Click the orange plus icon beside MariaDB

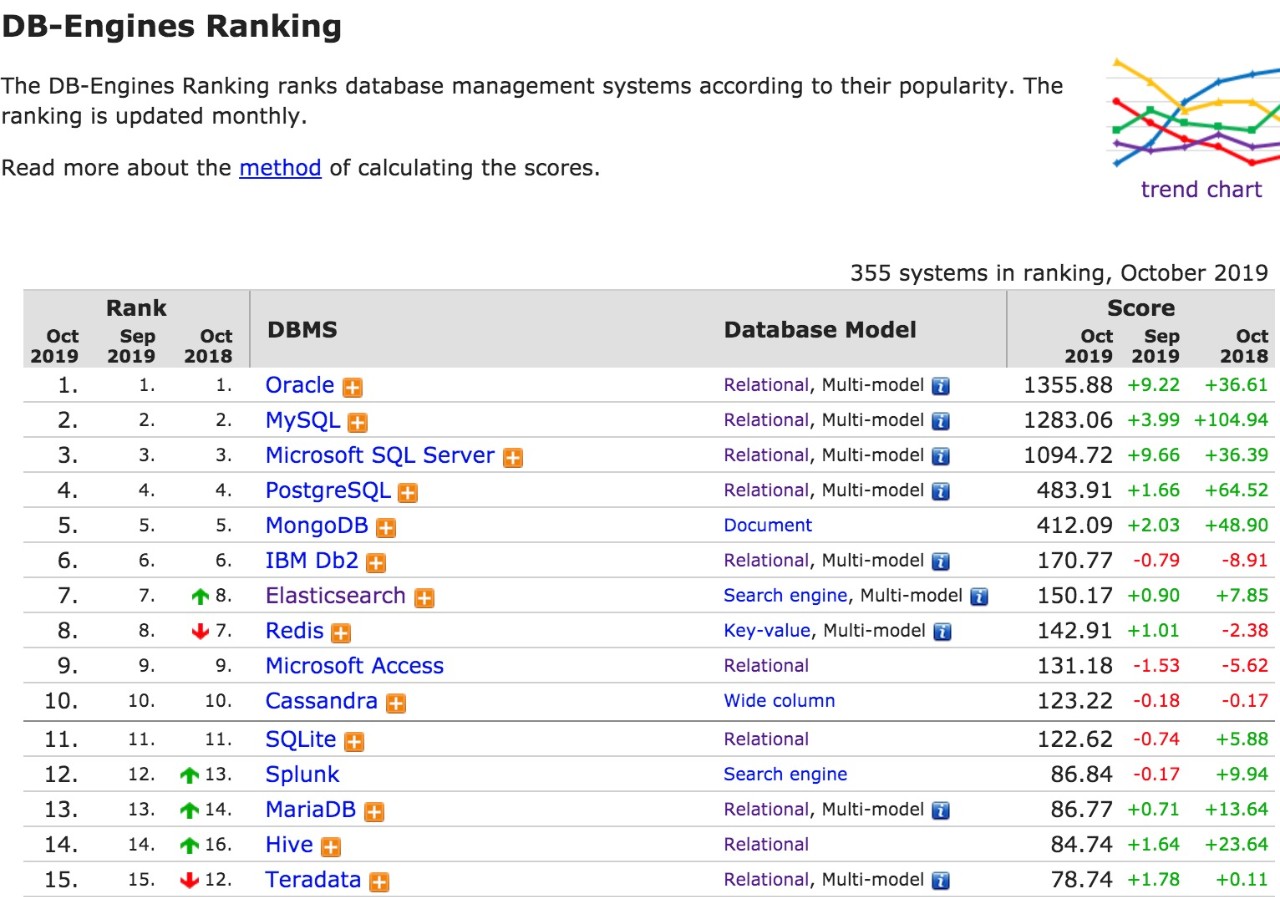click(x=374, y=812)
